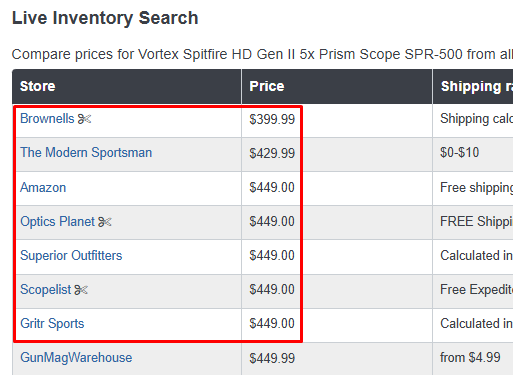Click the coupon scissors icon after Scopelist
The image size is (513, 375).
click(x=81, y=290)
